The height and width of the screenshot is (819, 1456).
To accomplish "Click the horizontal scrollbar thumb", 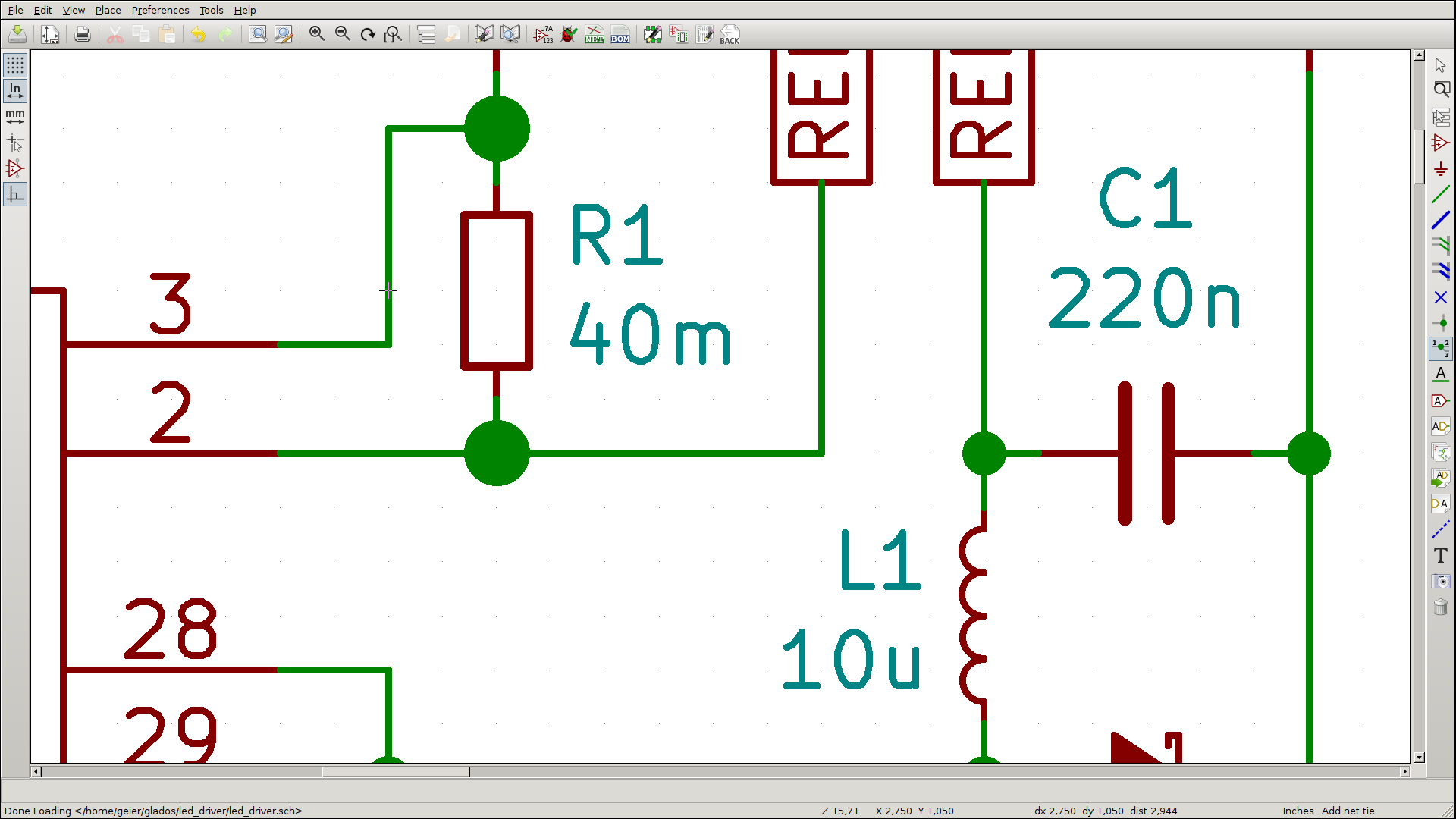I will [395, 771].
